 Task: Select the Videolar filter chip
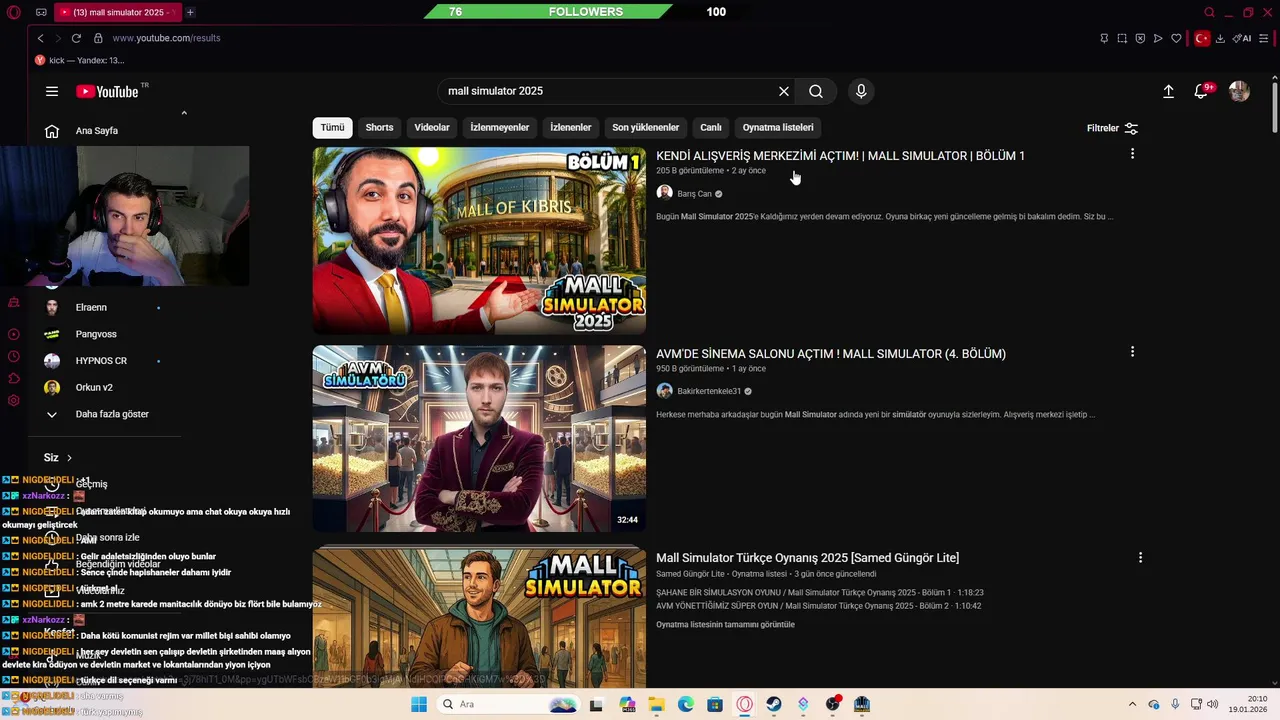(432, 127)
